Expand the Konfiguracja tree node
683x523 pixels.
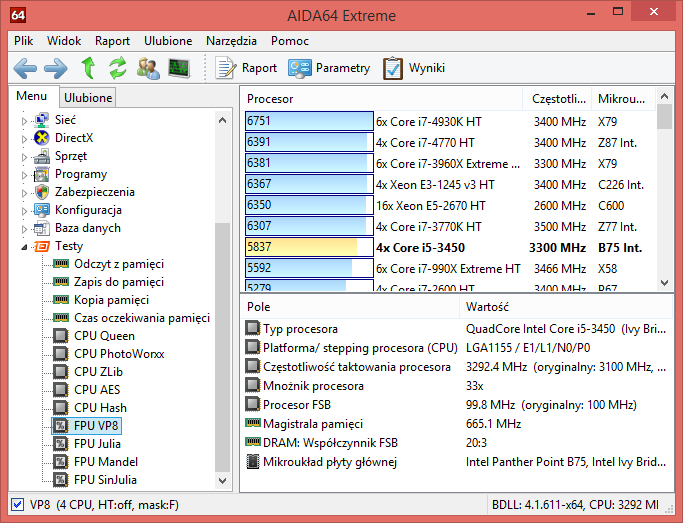[x=24, y=211]
